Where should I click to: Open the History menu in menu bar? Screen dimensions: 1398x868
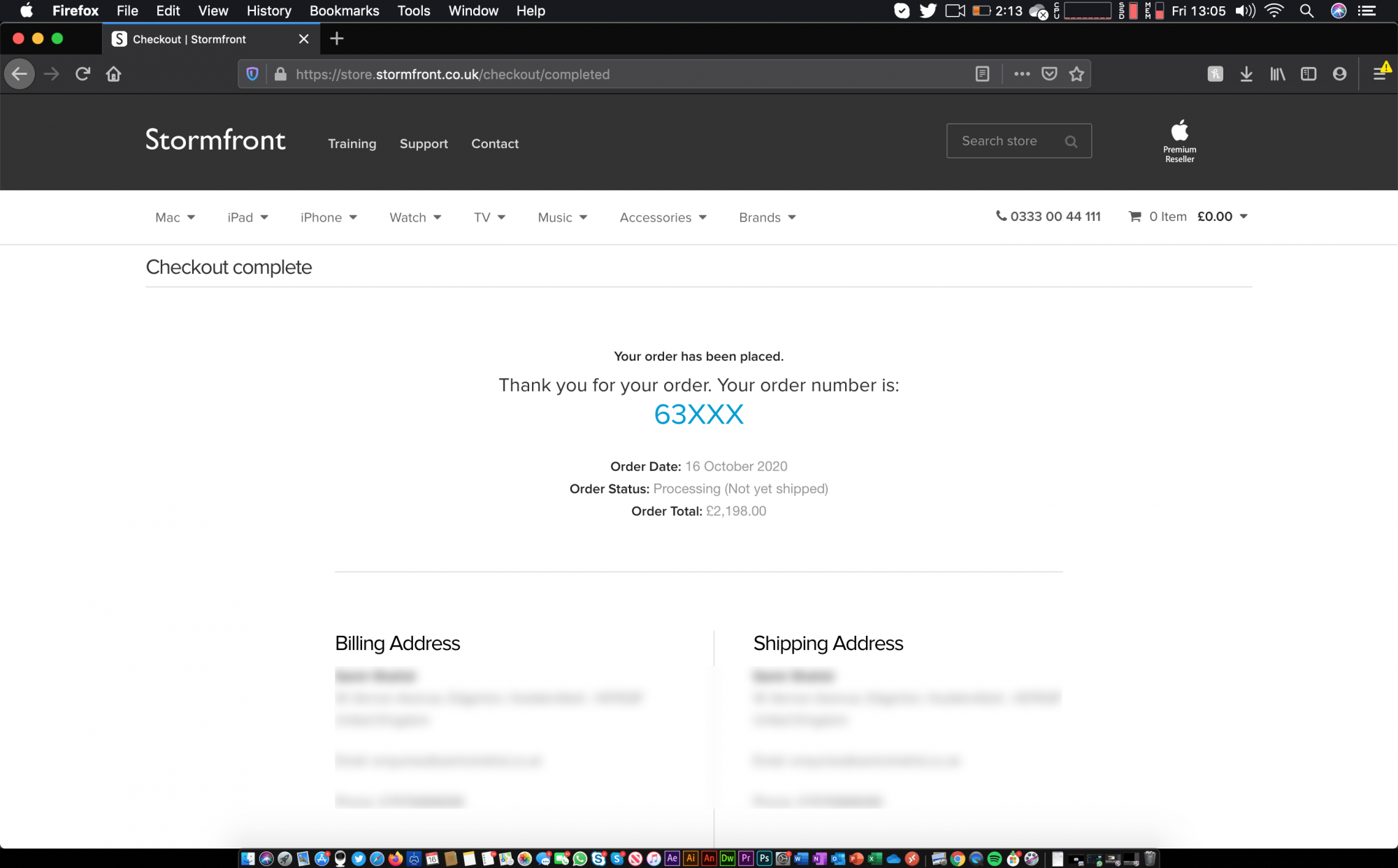pos(268,10)
